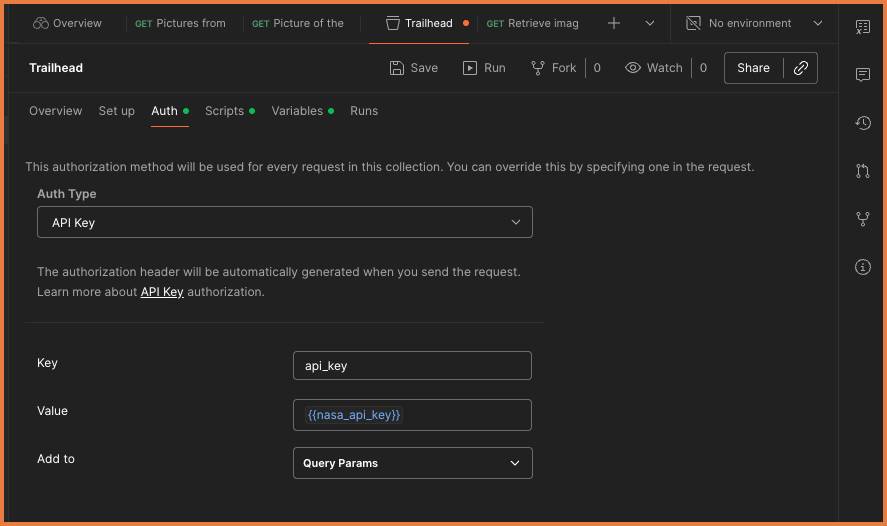Open the Scripts sub-tab
Screen dimensions: 887x526
[230, 111]
